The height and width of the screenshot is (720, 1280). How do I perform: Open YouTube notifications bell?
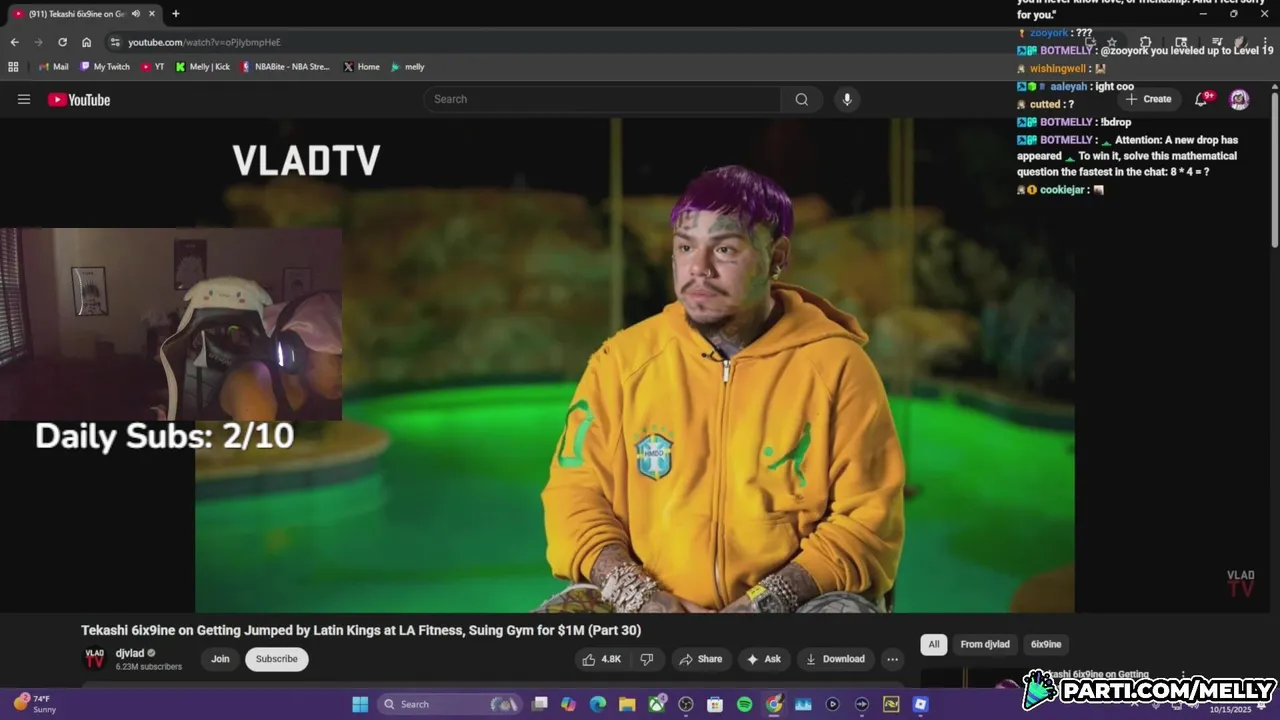[x=1203, y=99]
